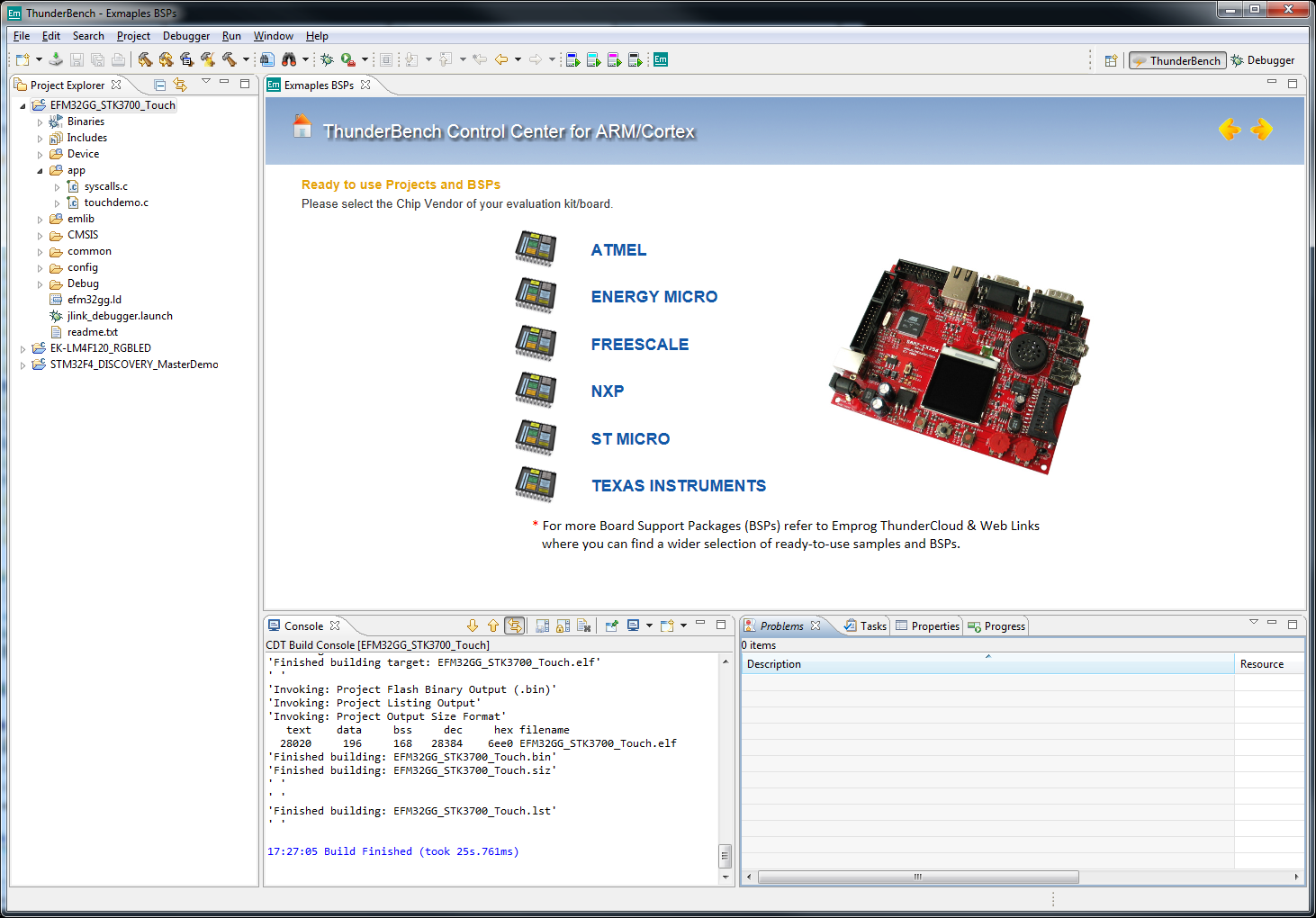The width and height of the screenshot is (1316, 918).
Task: Expand the EK-LM4F120_RGBLED project node
Action: tap(23, 348)
